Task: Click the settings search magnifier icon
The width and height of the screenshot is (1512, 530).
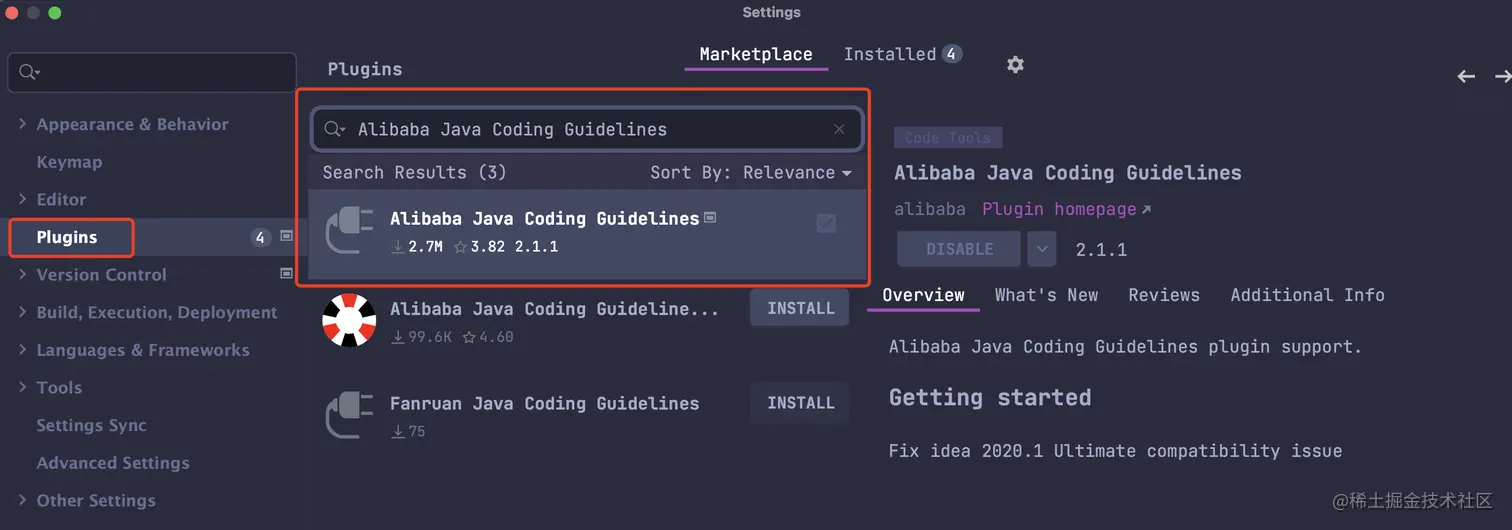Action: [x=28, y=72]
